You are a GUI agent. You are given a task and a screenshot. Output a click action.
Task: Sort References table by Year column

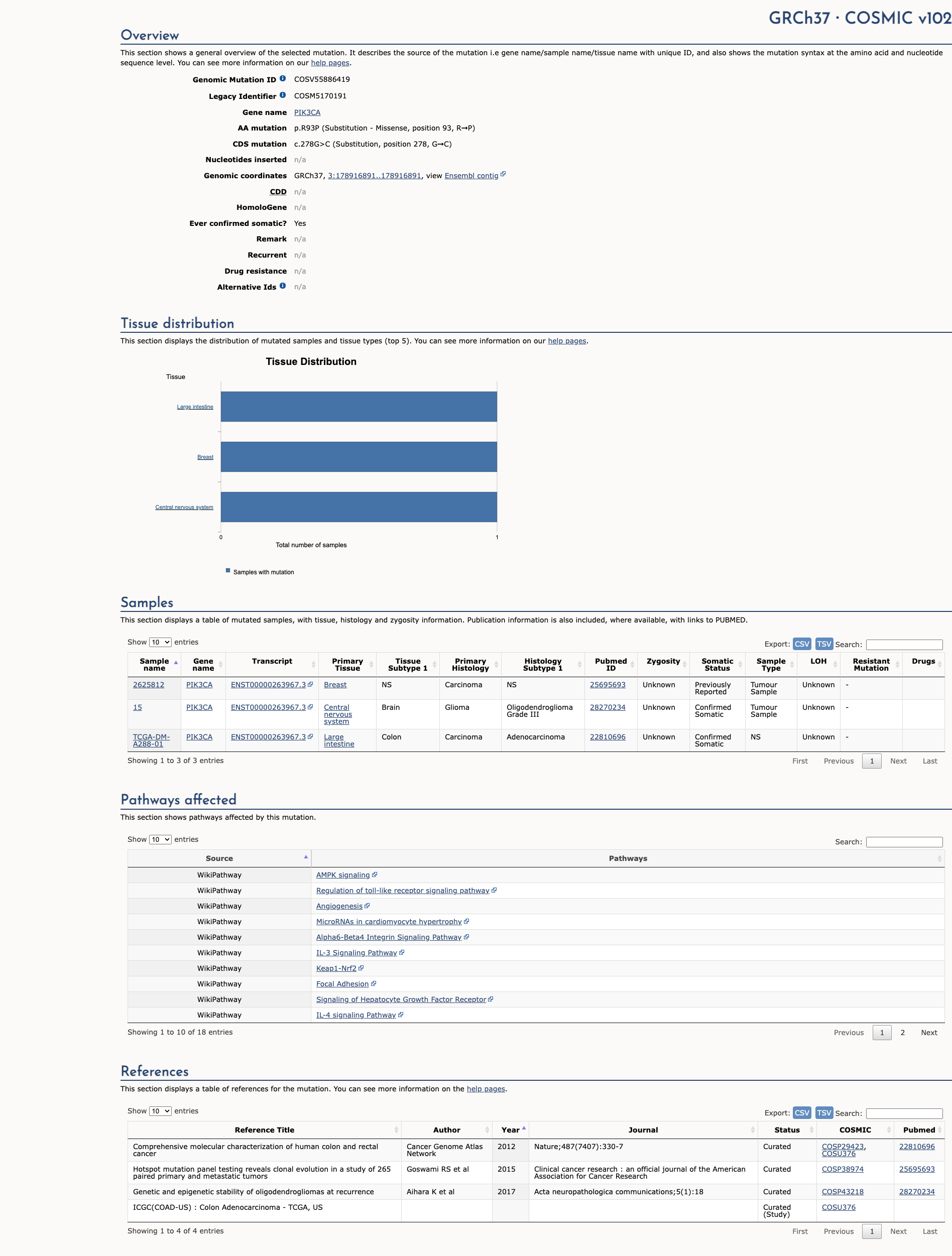(x=510, y=1130)
